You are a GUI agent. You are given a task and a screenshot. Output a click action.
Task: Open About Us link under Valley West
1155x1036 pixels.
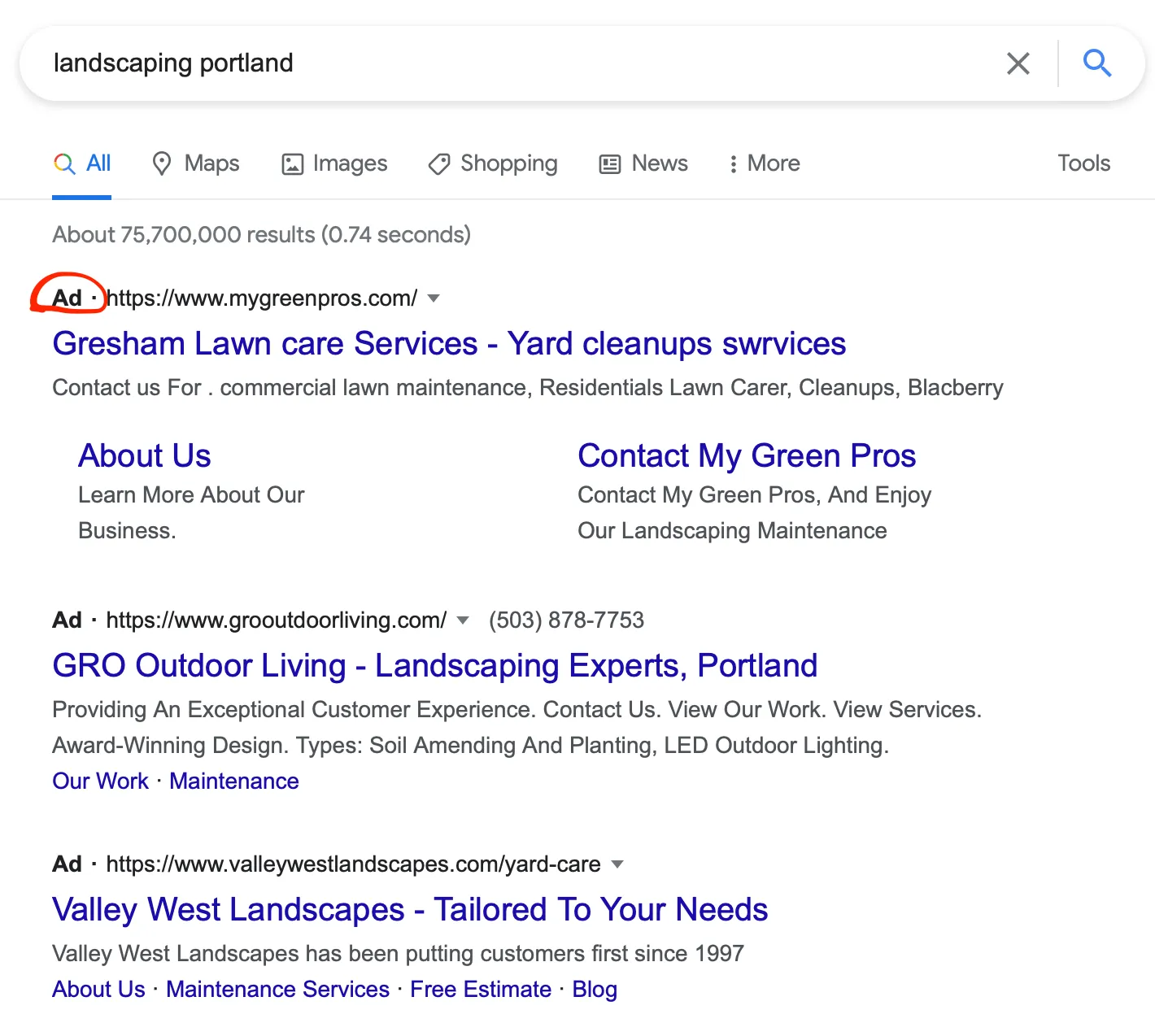tap(98, 990)
